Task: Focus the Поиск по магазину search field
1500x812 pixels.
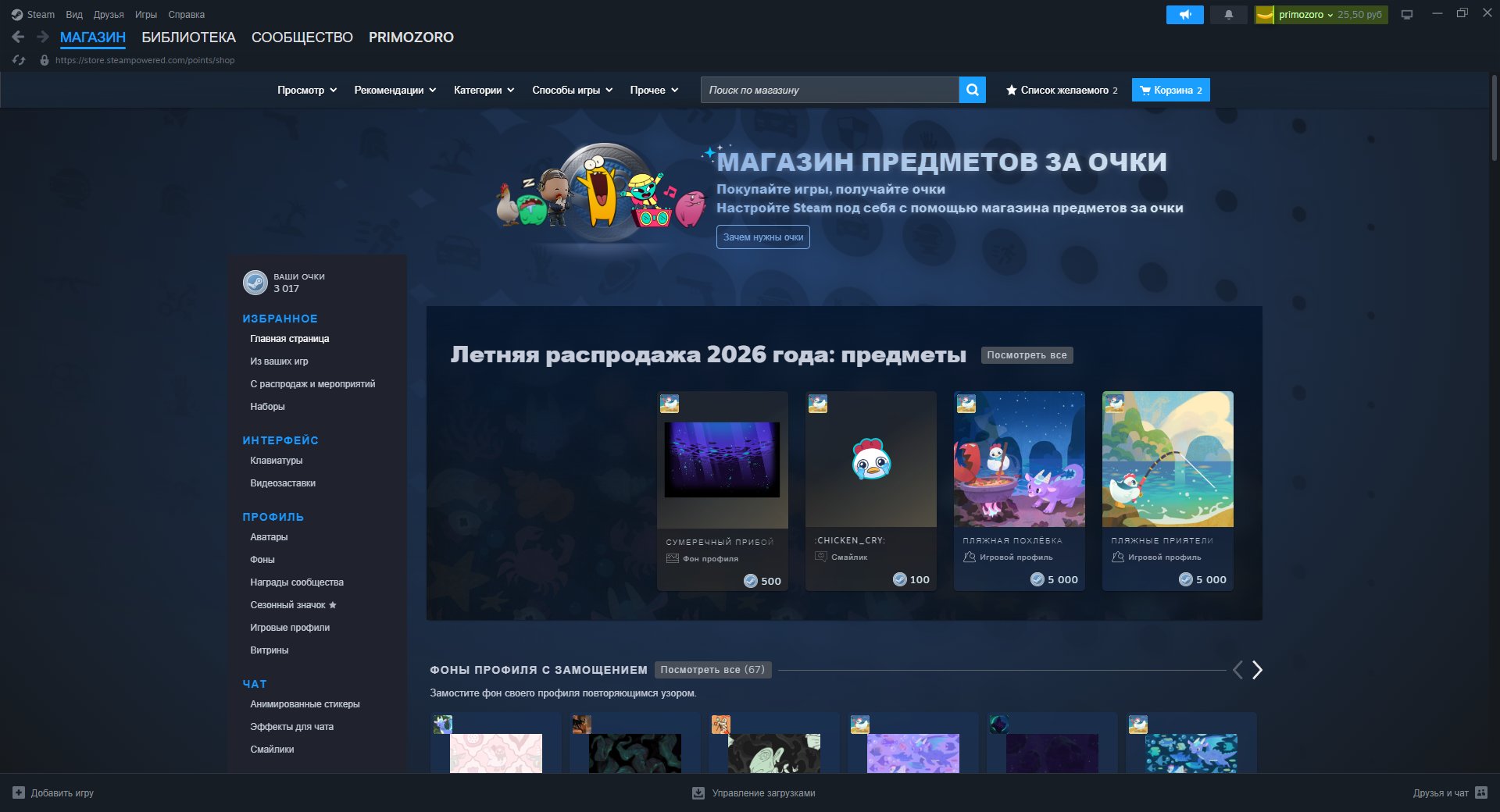Action: tap(830, 90)
